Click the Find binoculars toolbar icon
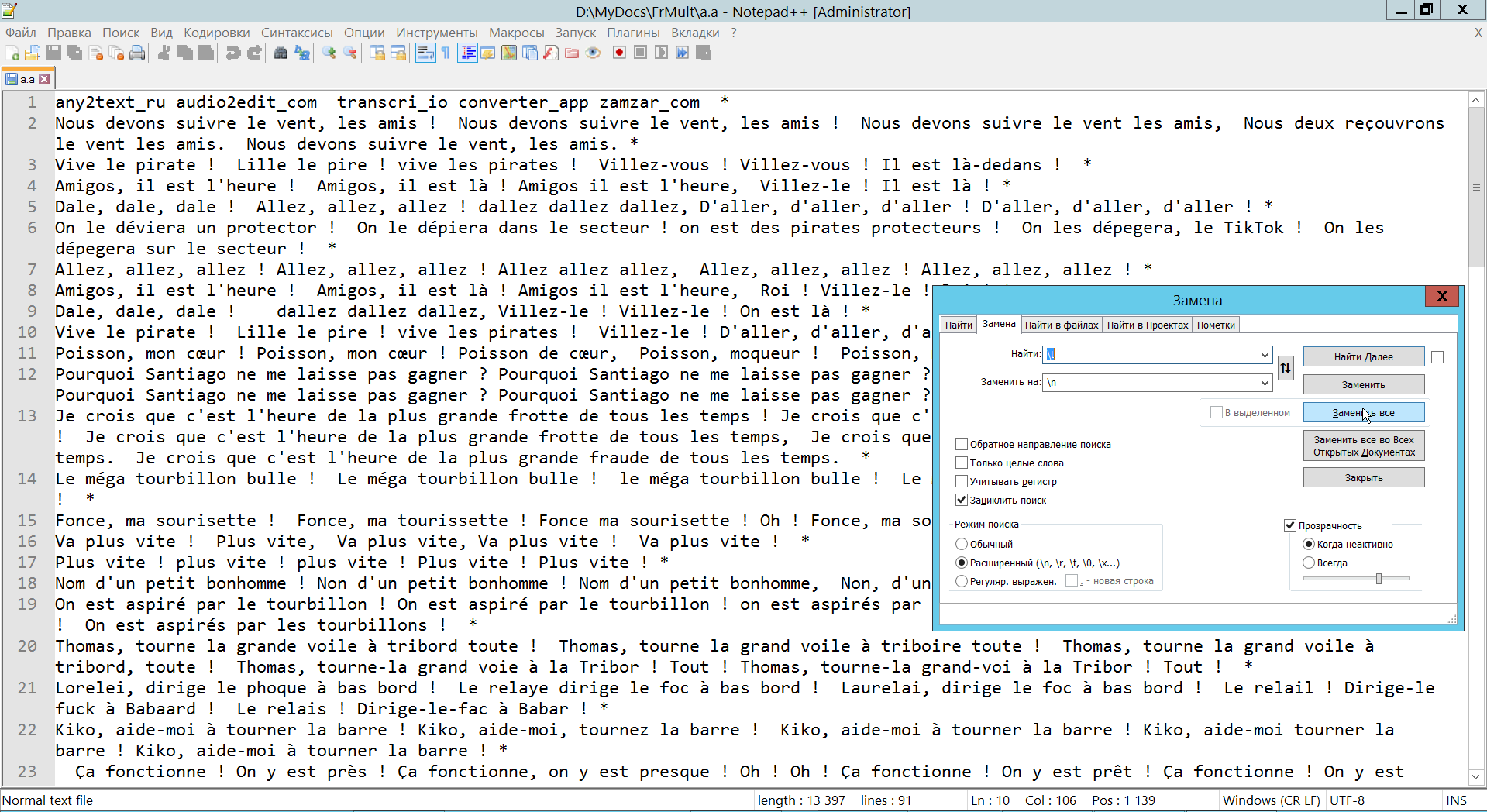Viewport: 1487px width, 812px height. (x=281, y=53)
